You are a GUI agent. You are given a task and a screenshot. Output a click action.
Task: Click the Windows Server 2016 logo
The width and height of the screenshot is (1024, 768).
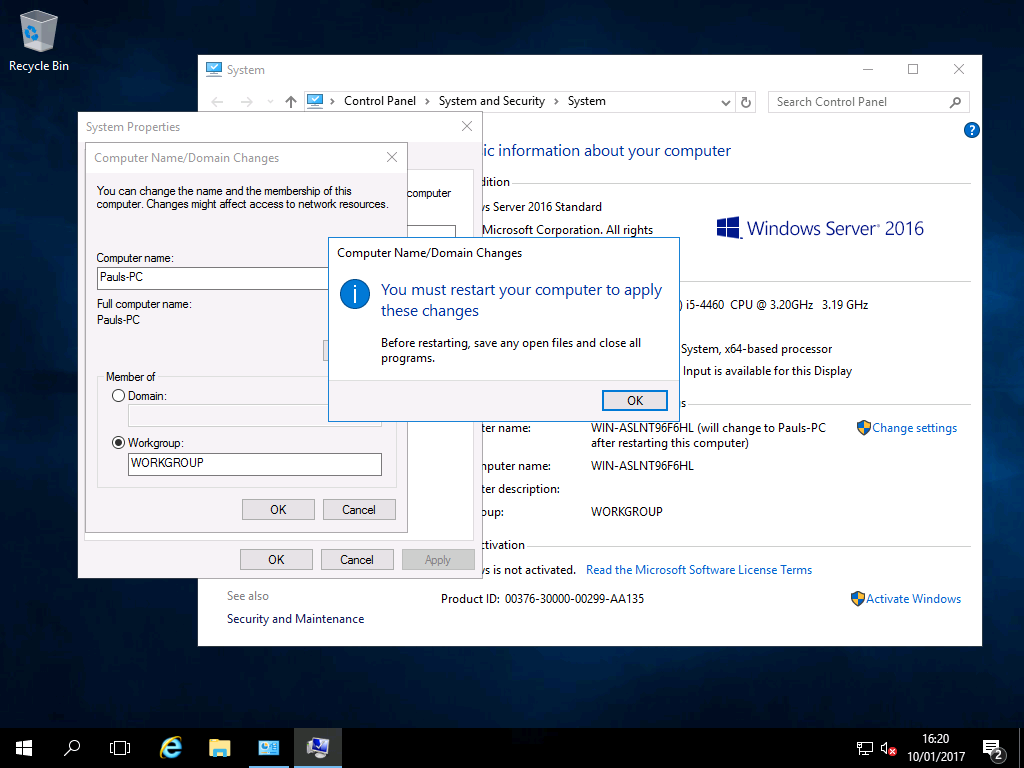click(820, 228)
